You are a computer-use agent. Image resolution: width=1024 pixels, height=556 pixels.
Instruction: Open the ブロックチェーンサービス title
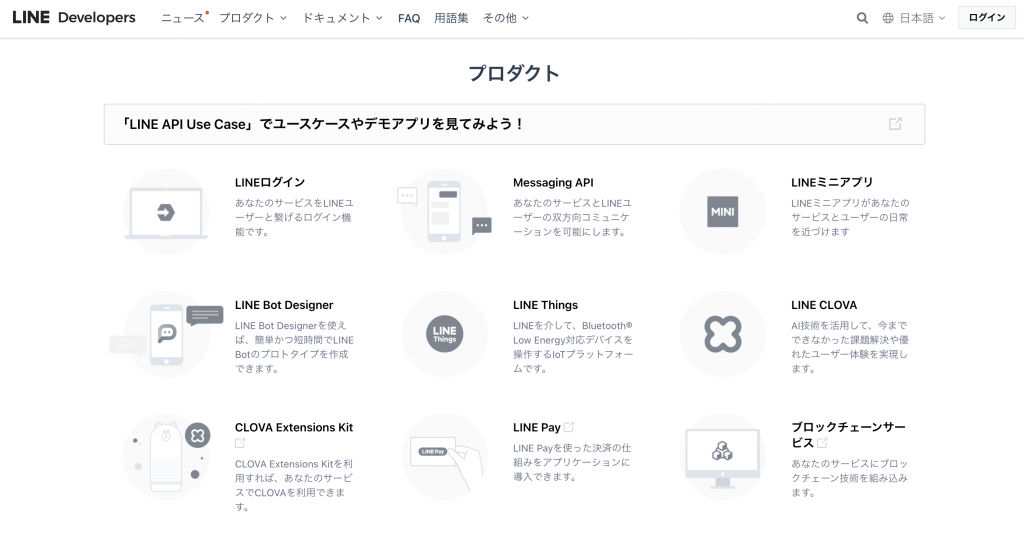click(848, 435)
